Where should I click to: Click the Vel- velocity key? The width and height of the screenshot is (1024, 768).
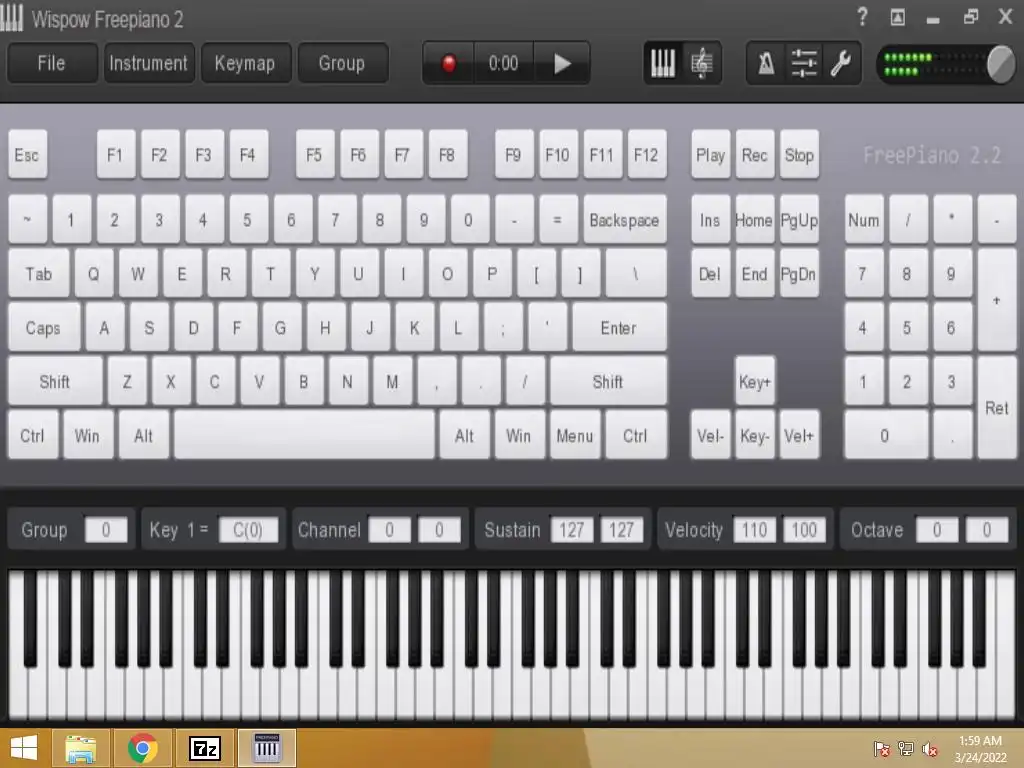tap(710, 436)
